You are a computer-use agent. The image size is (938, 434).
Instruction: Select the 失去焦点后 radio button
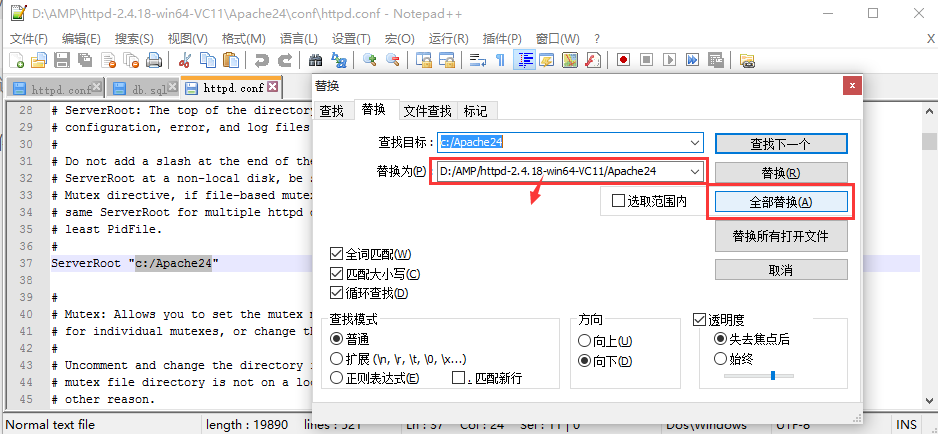(720, 339)
